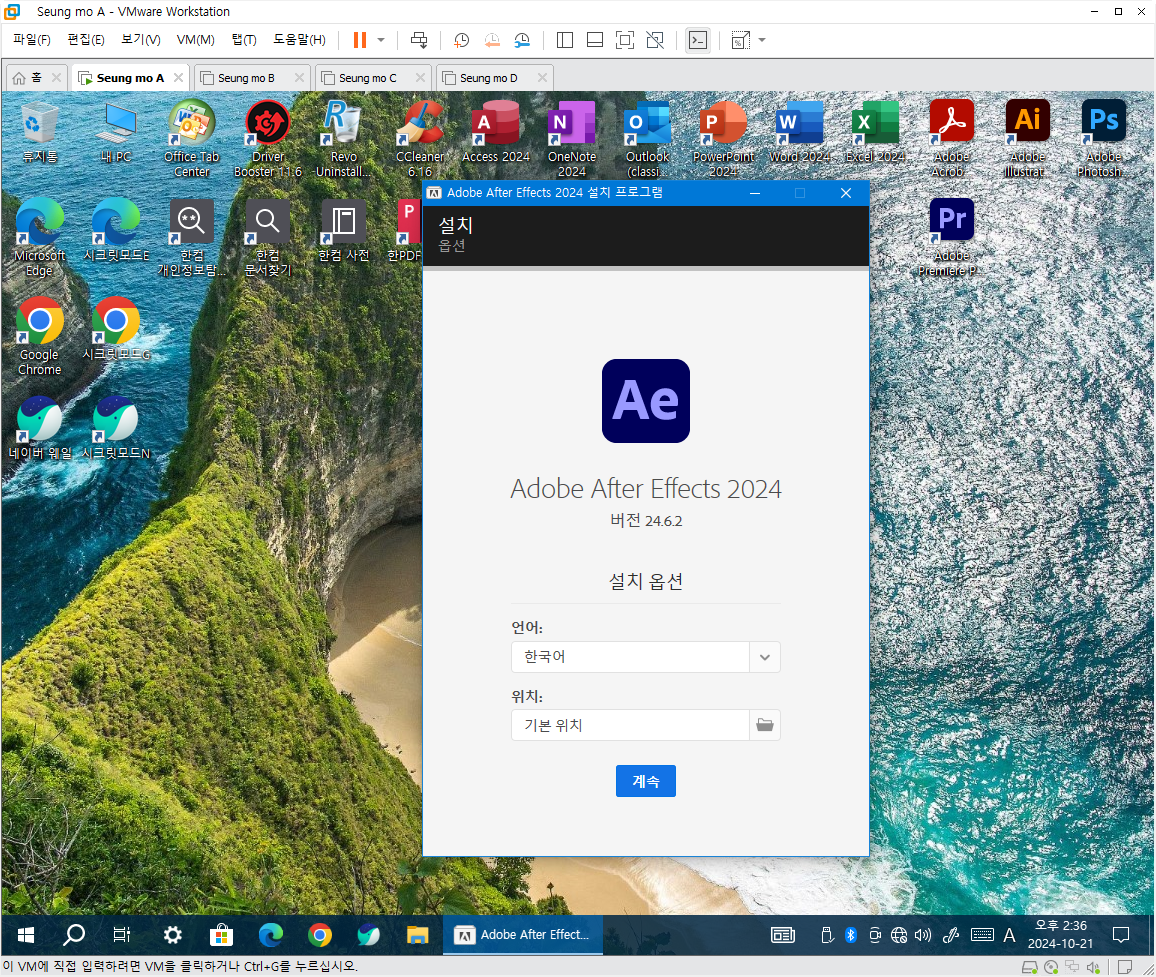Image resolution: width=1156 pixels, height=977 pixels.
Task: Select the Office Tab Center desktop icon
Action: click(192, 139)
